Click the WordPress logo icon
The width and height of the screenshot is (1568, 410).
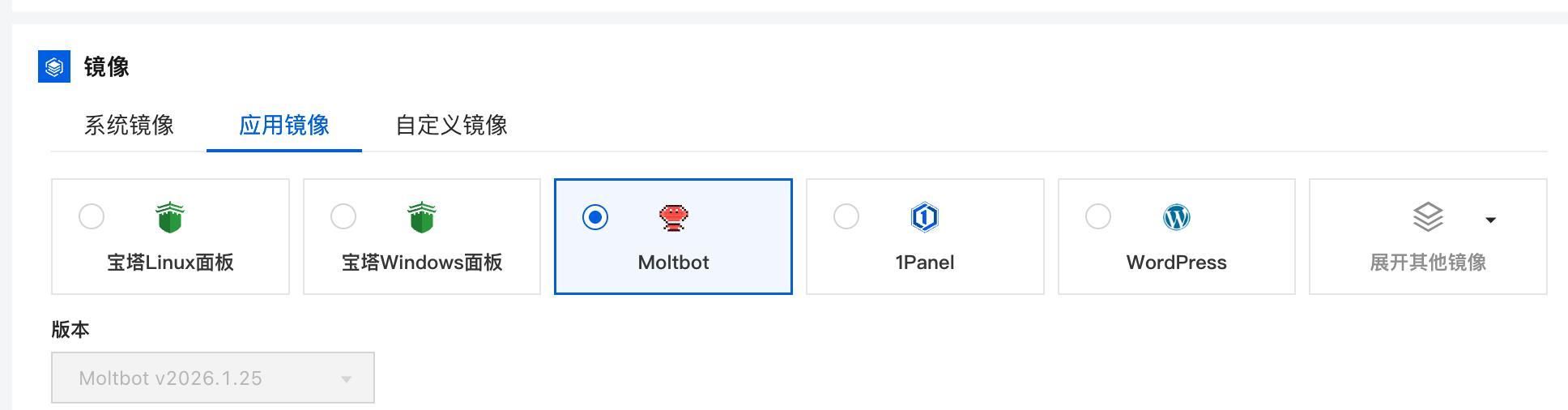tap(1176, 217)
